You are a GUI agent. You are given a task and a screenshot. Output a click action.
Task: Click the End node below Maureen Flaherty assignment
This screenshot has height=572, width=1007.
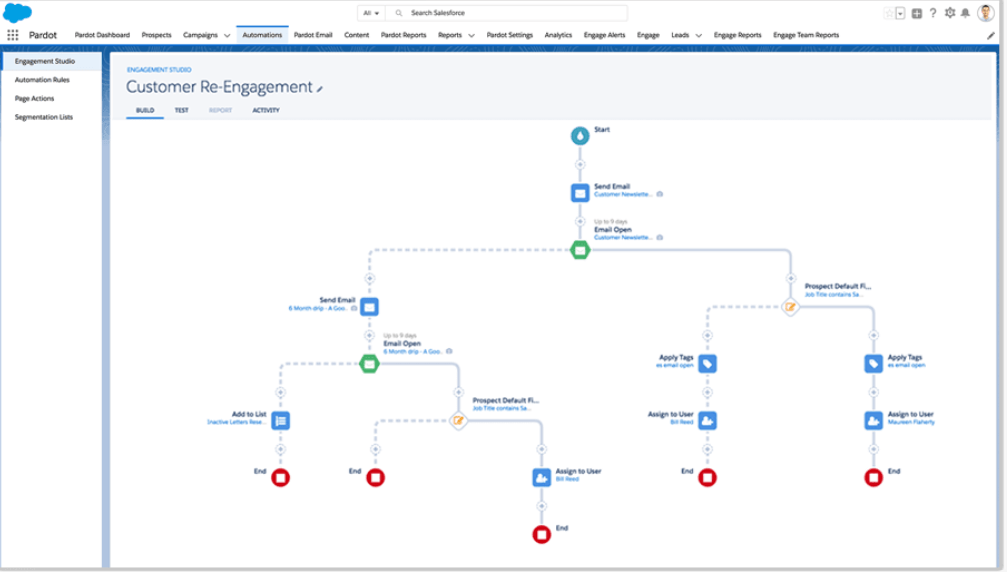coord(873,478)
